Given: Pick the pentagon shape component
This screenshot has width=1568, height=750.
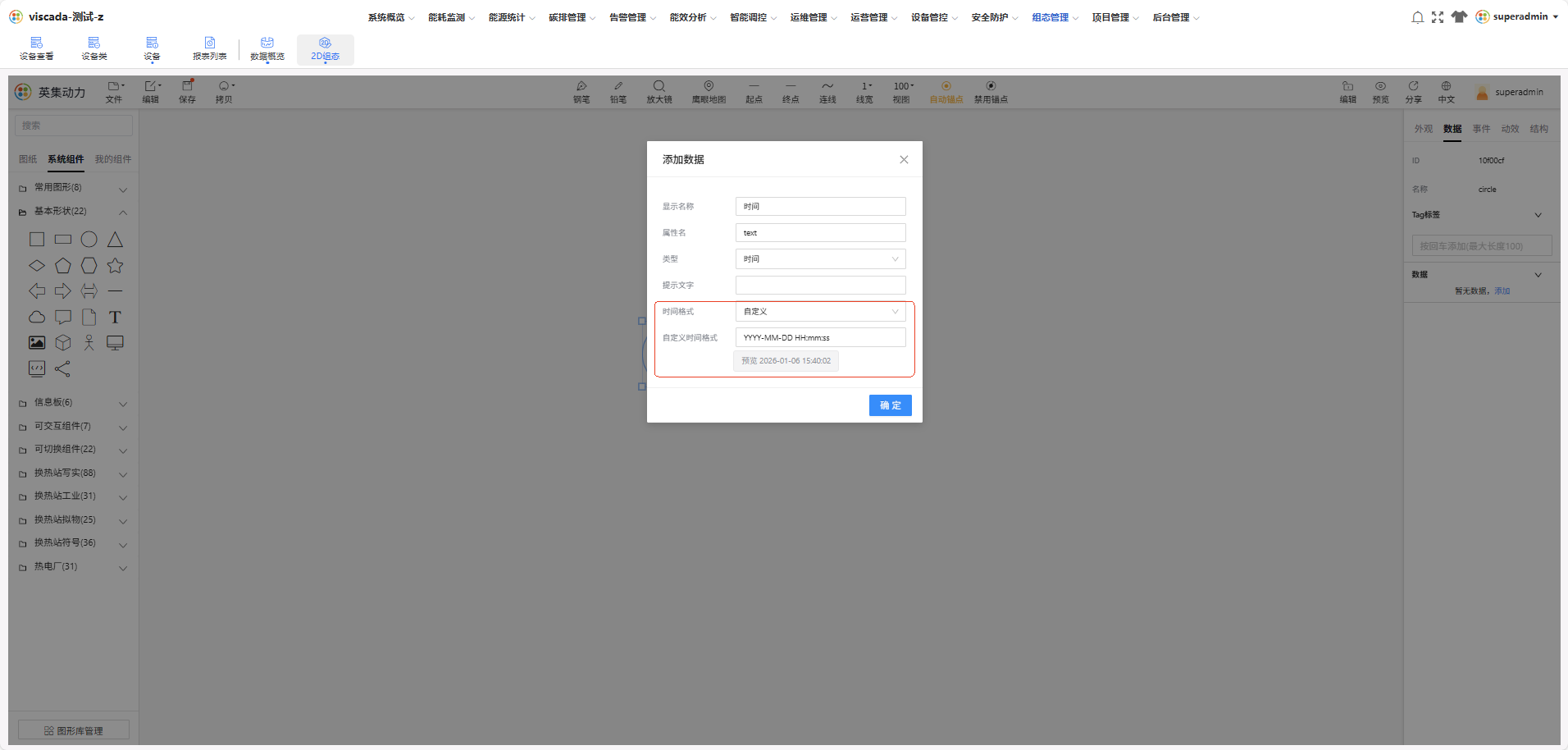Looking at the screenshot, I should point(63,266).
